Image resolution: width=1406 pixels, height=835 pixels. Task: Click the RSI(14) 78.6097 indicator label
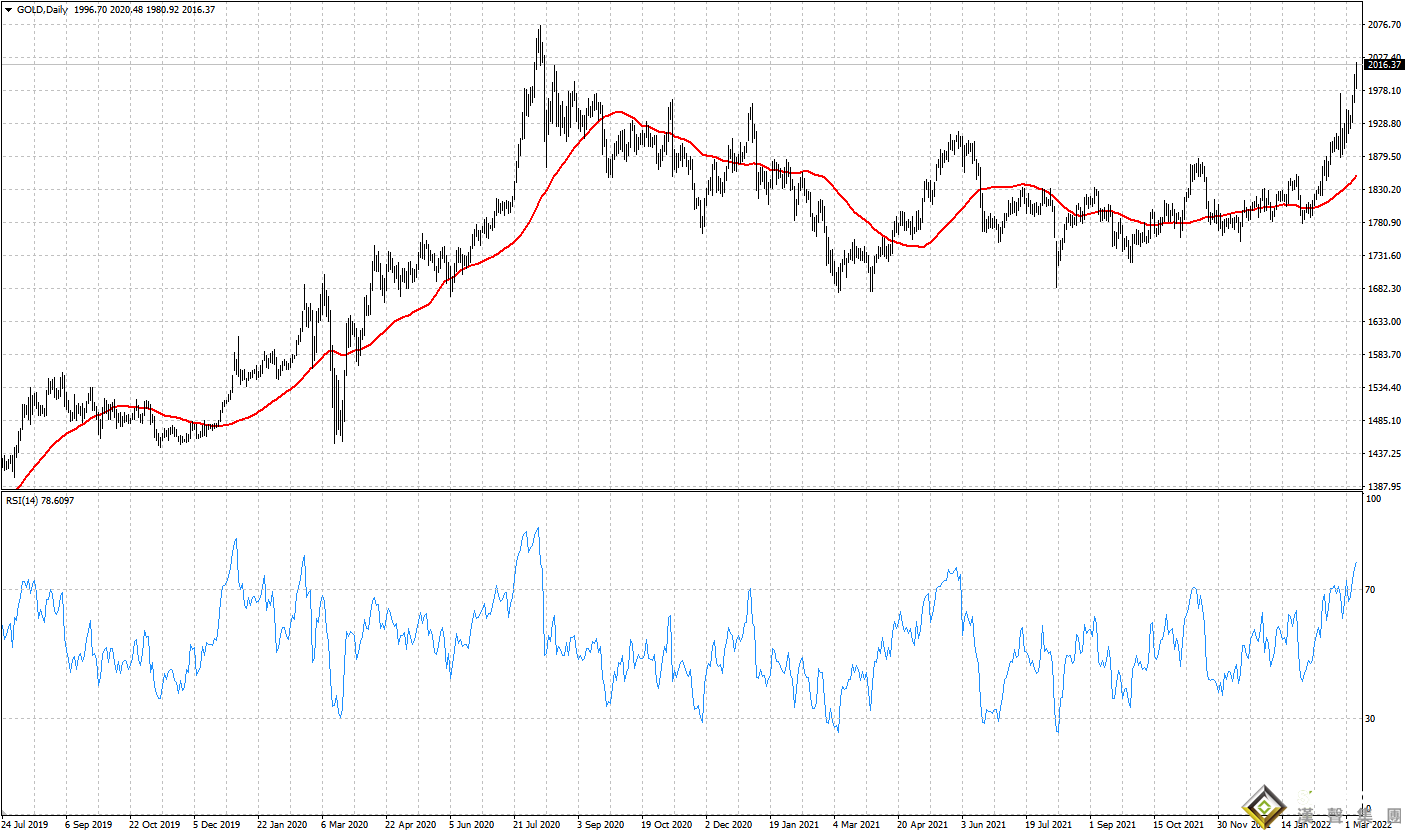[x=40, y=500]
